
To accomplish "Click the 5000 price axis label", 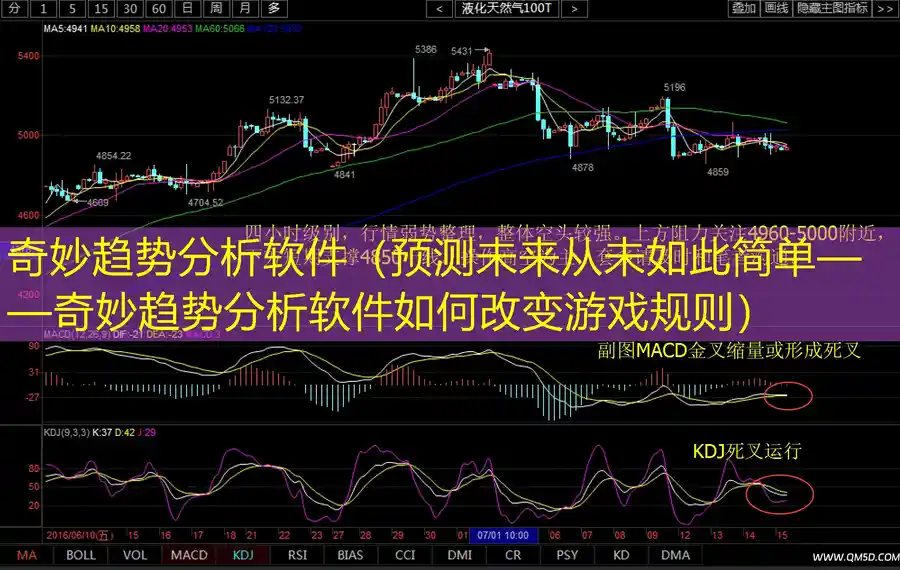I will point(29,135).
